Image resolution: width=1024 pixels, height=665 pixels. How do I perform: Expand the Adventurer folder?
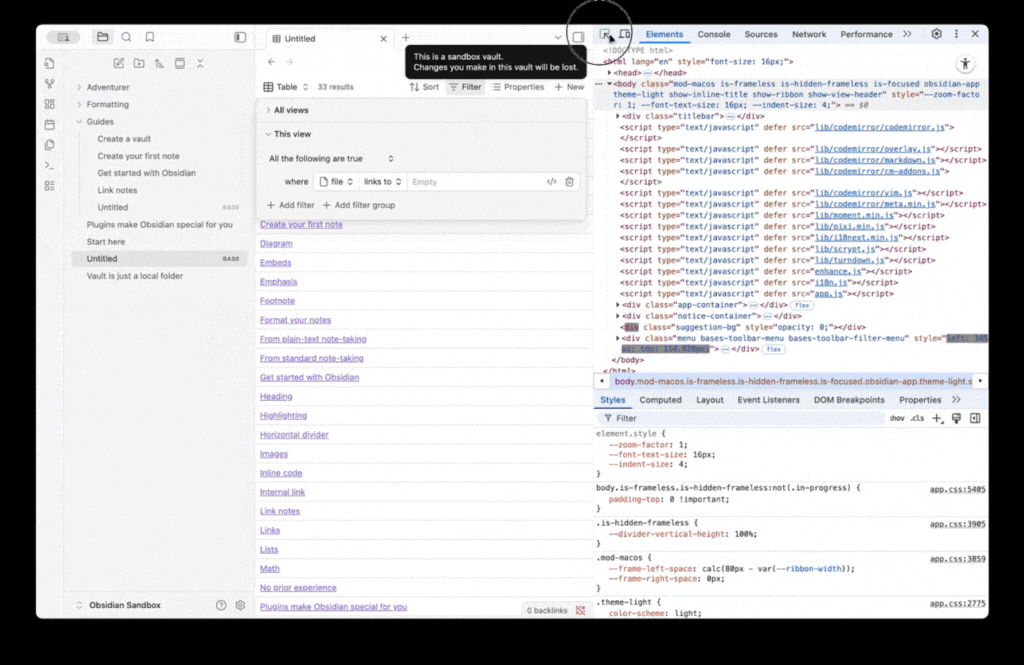click(80, 88)
